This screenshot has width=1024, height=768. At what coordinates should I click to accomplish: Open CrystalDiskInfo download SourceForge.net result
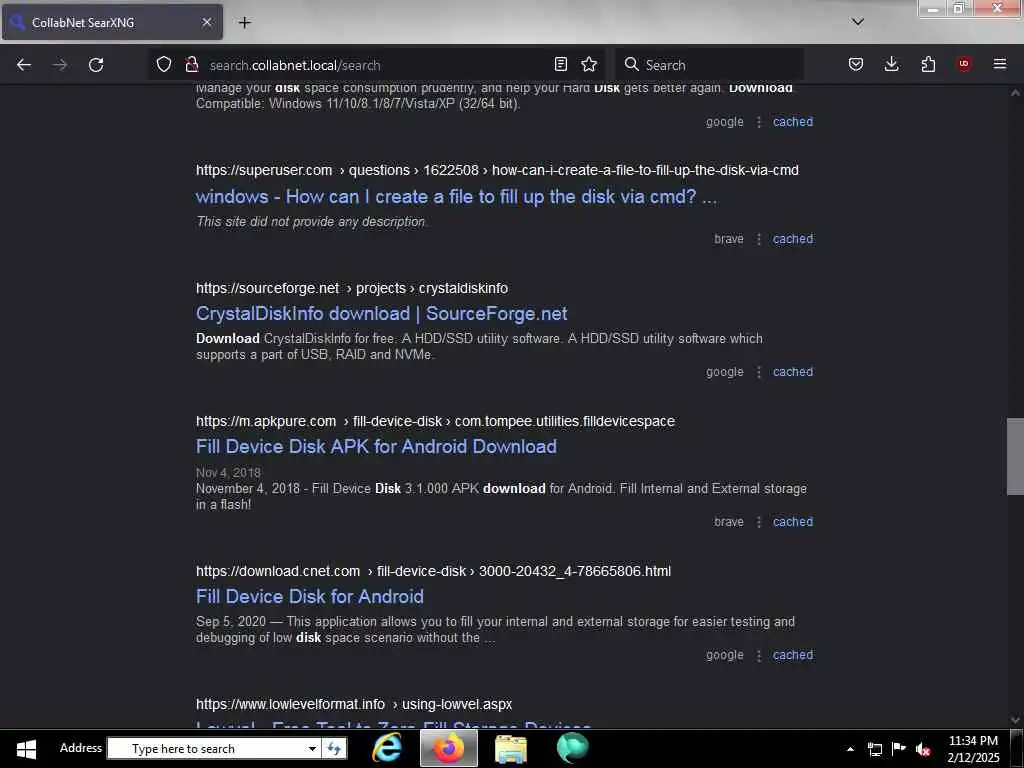(x=381, y=313)
